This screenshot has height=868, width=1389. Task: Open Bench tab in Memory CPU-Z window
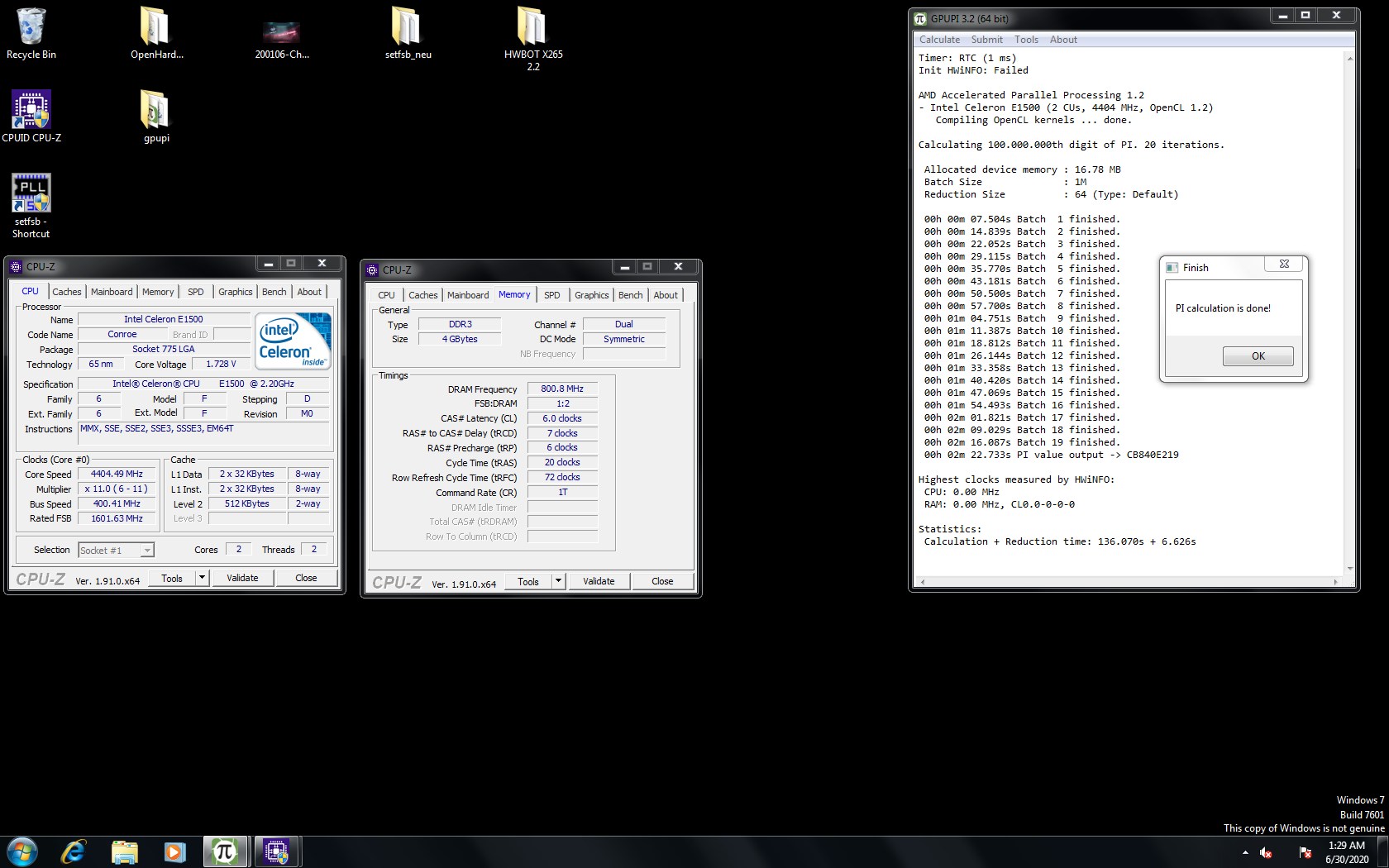(631, 295)
